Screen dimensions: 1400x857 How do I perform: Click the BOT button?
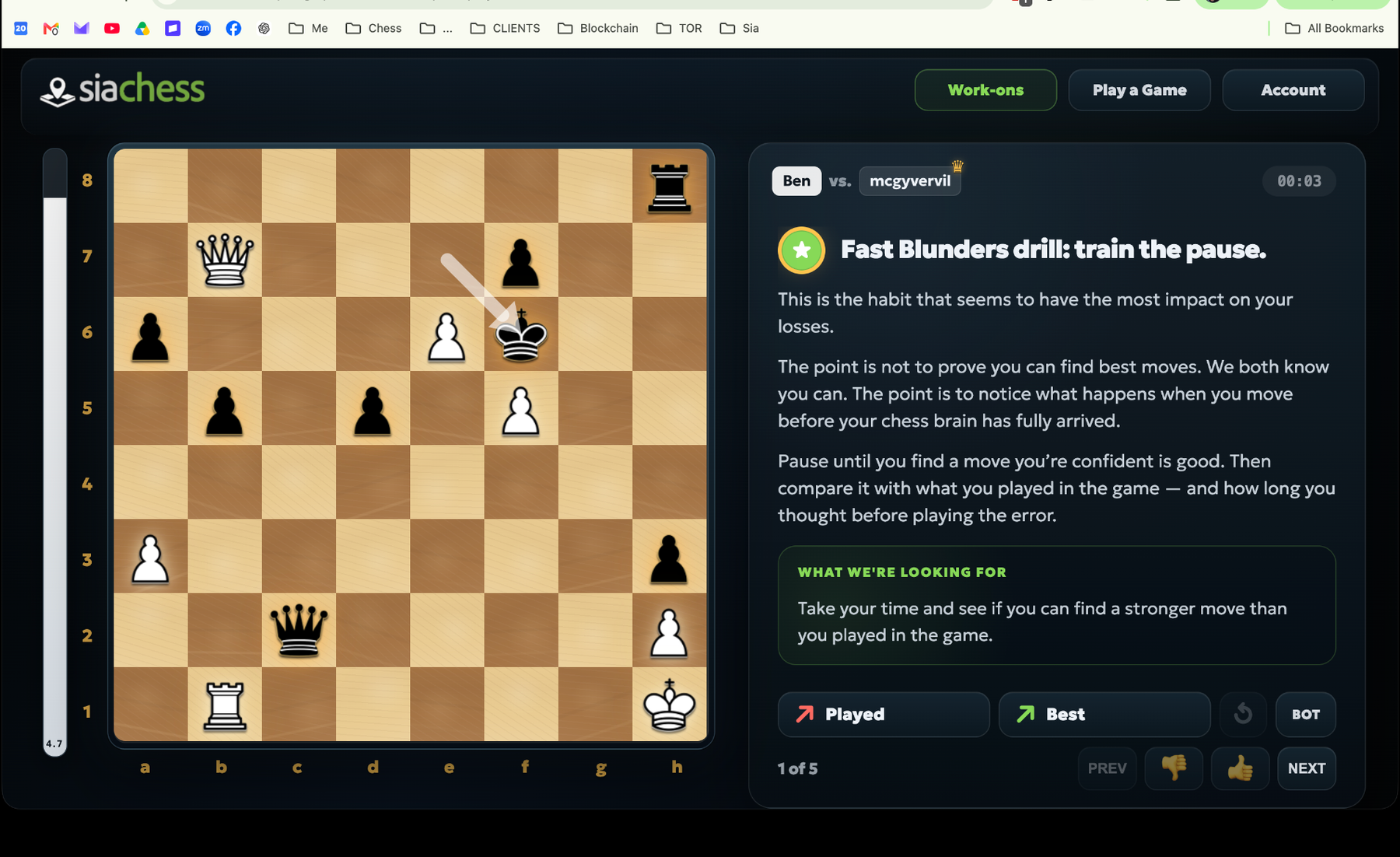[x=1306, y=714]
